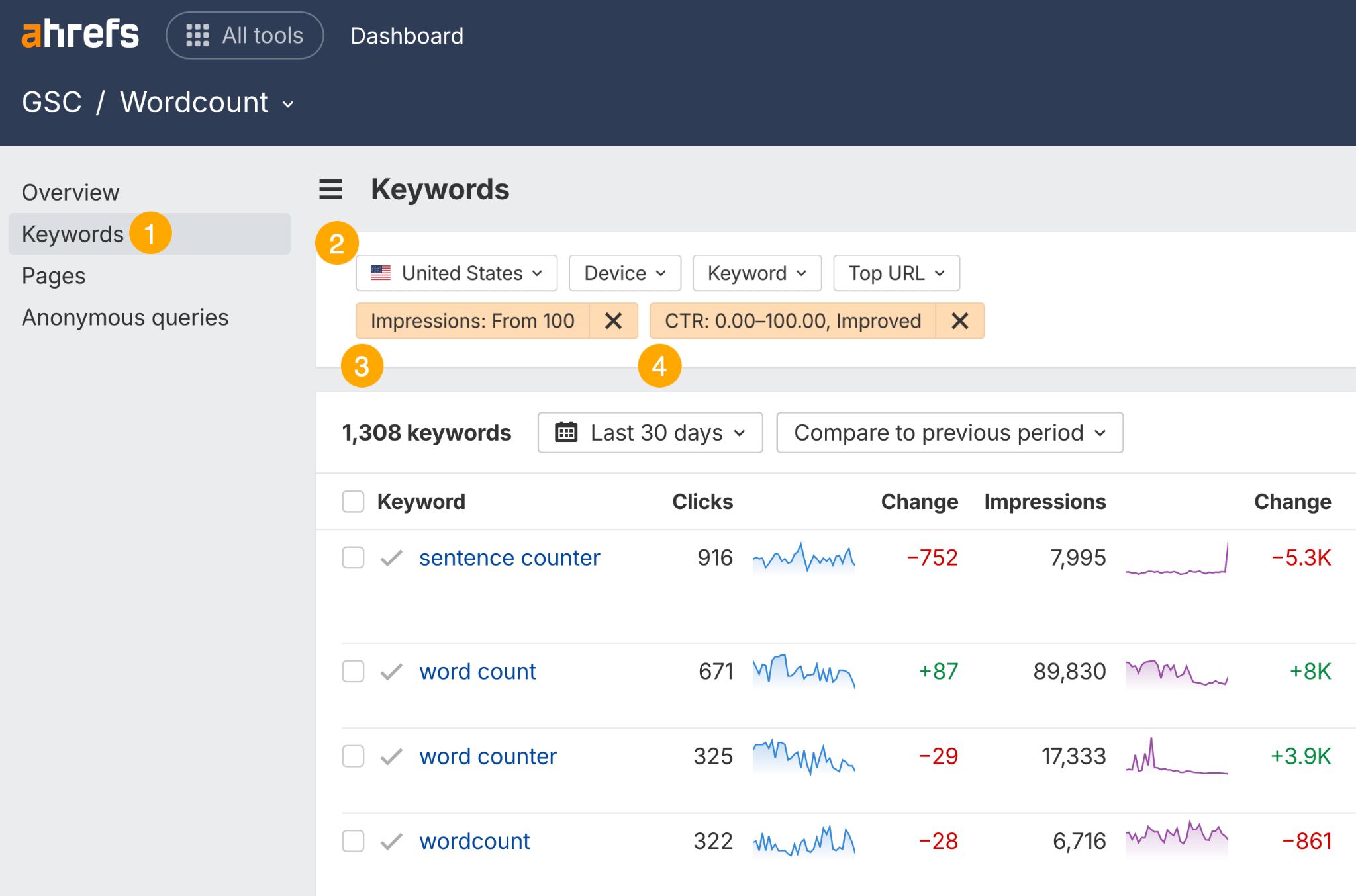Viewport: 1356px width, 896px height.
Task: Expand the Top URL filter
Action: pyautogui.click(x=895, y=272)
